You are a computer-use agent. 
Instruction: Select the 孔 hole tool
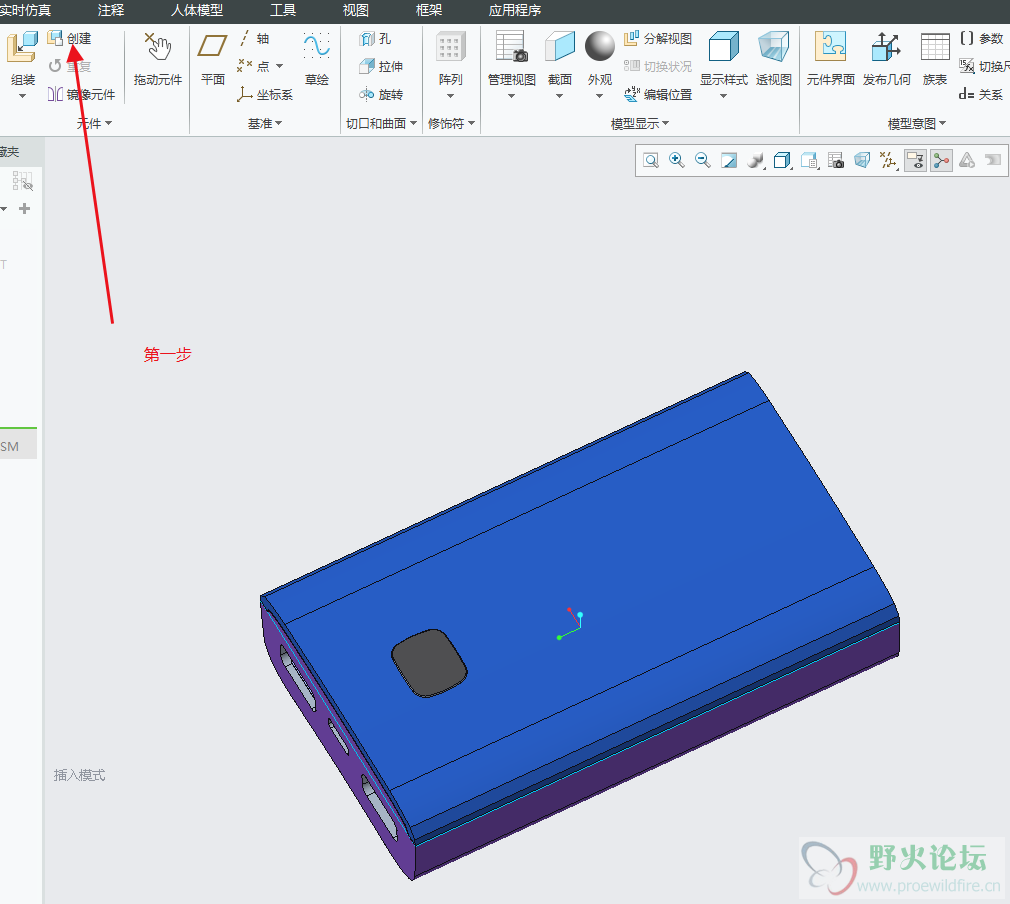click(x=376, y=39)
